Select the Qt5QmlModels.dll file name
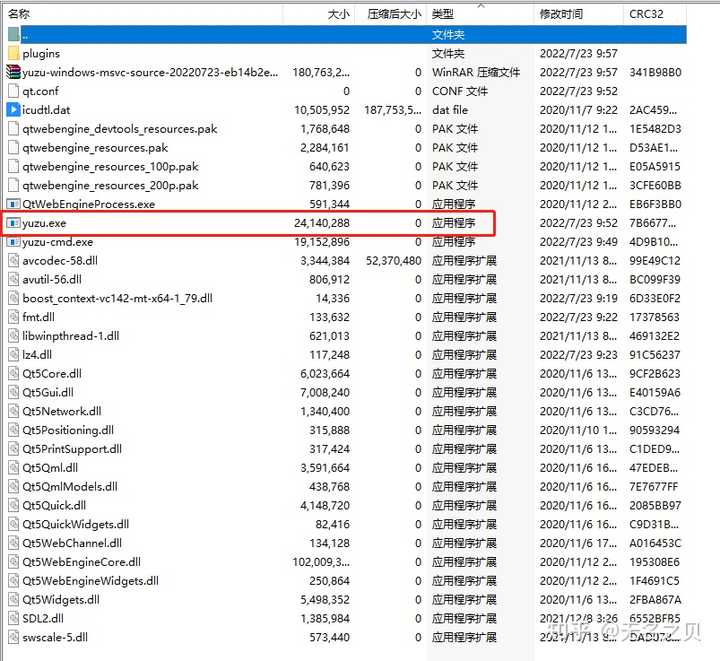The width and height of the screenshot is (720, 661). (70, 487)
